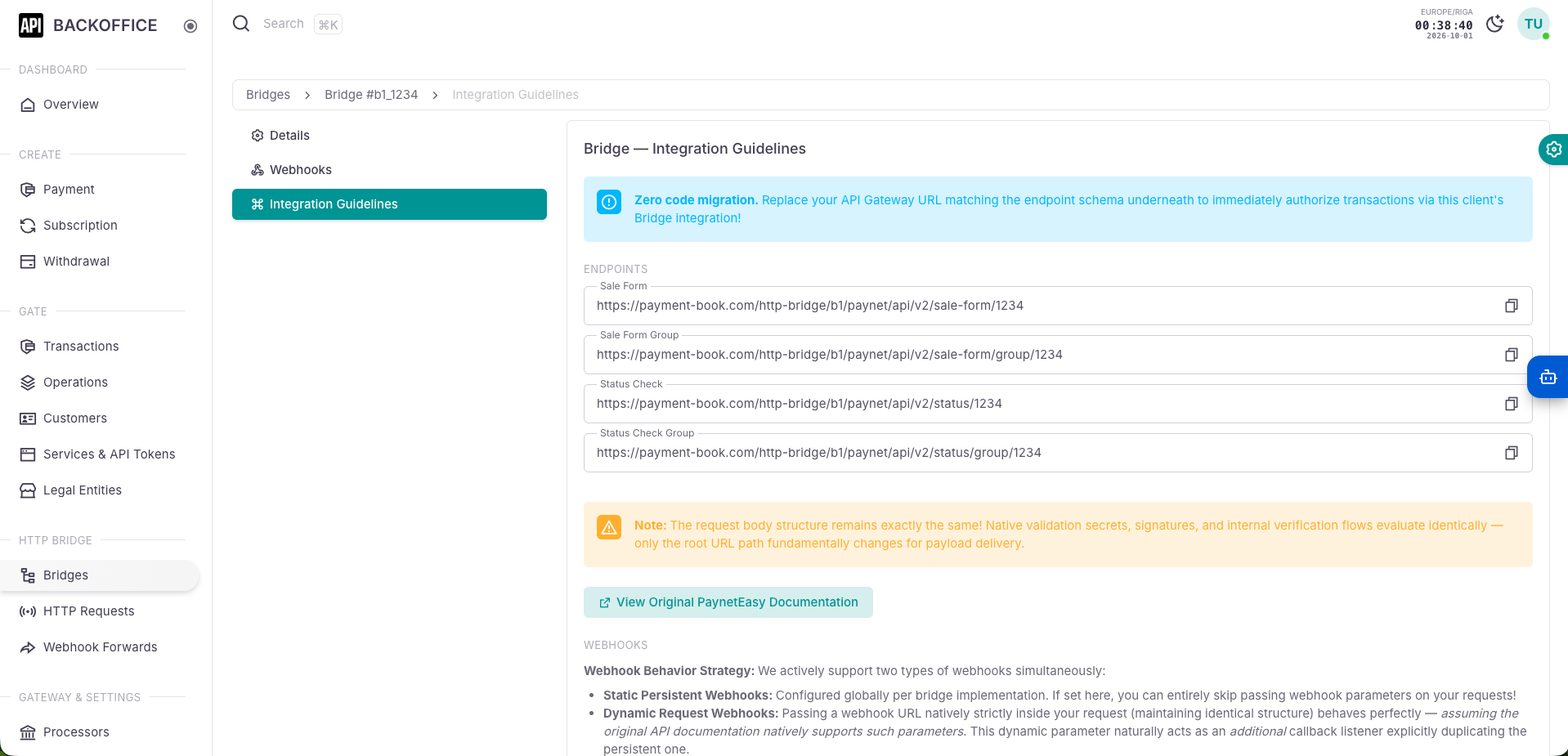Click the search magnifier icon

[241, 24]
